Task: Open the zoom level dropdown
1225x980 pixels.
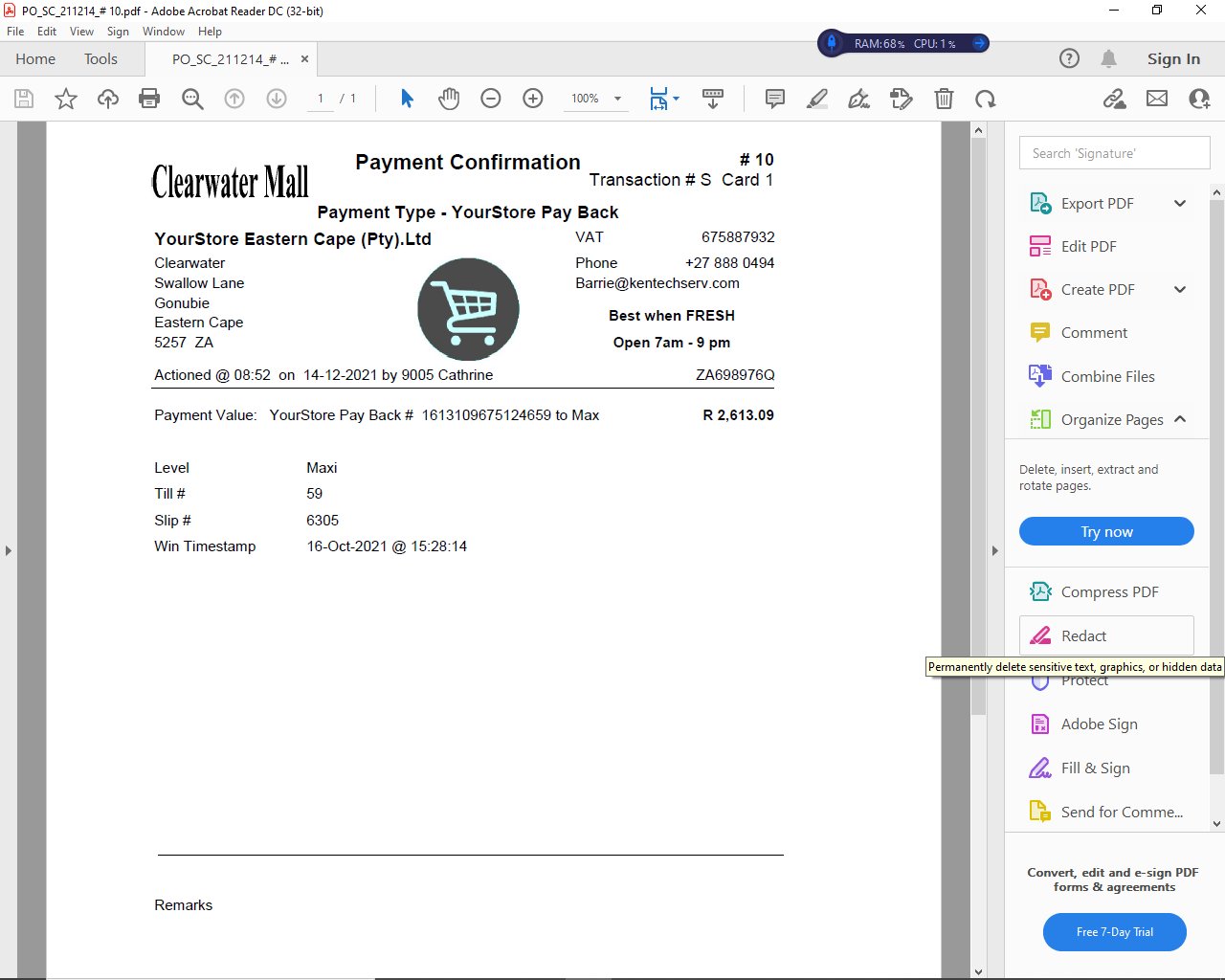Action: point(617,99)
